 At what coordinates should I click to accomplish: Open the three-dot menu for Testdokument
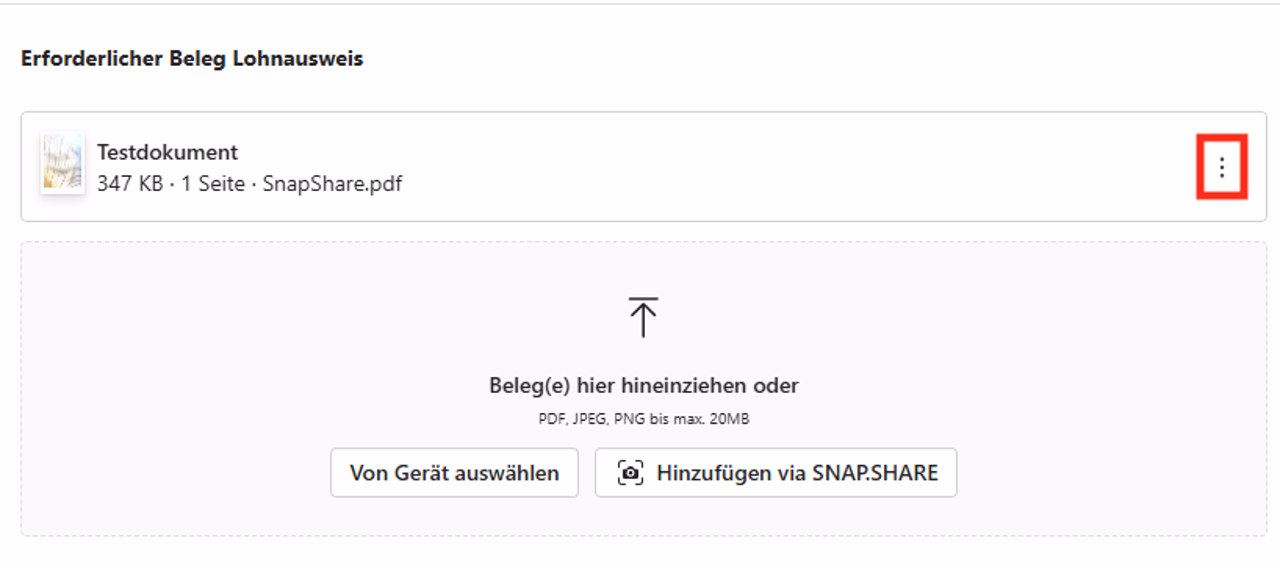point(1221,168)
